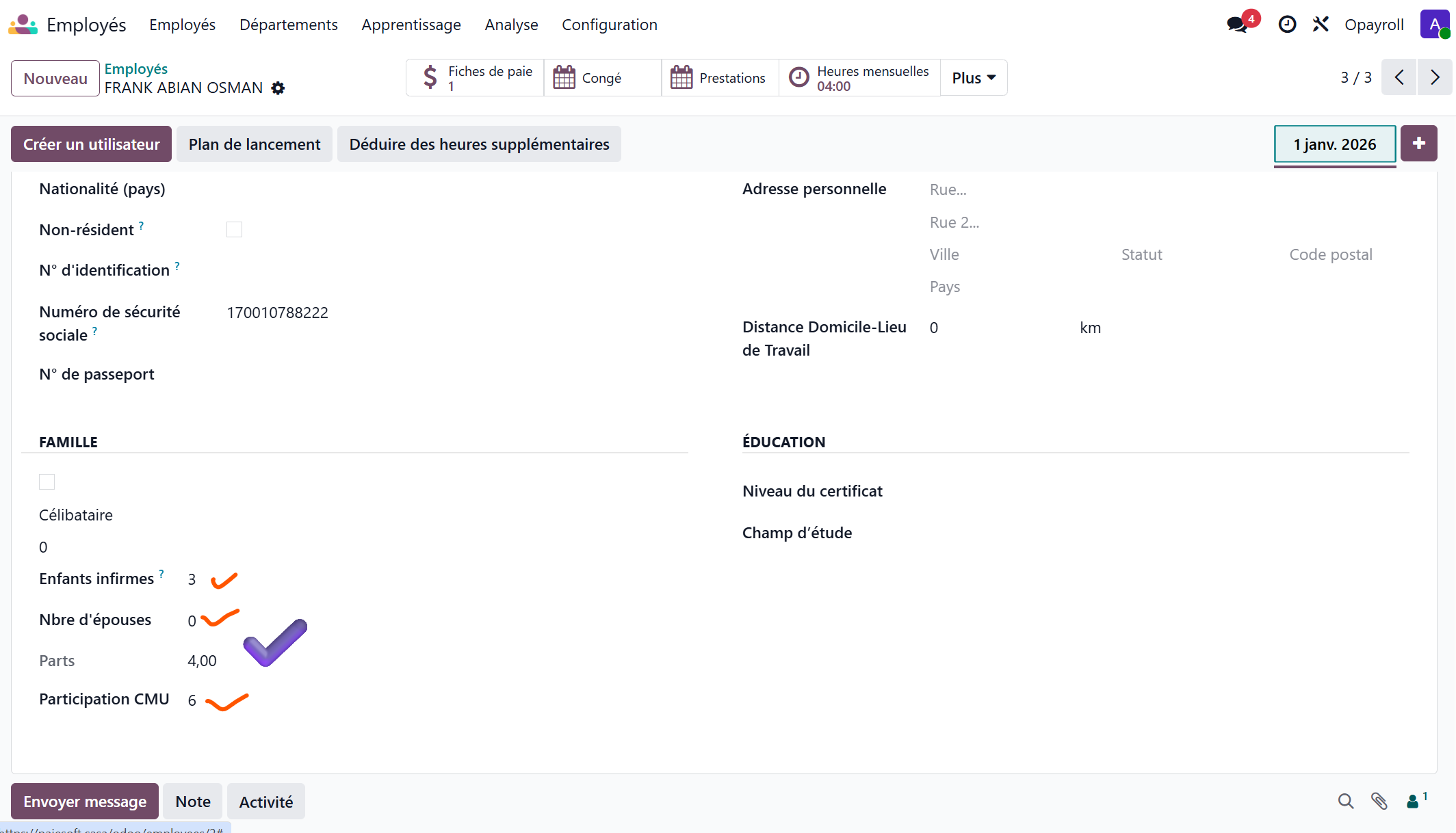Click the debug tools wrench icon
This screenshot has width=1456, height=833.
pos(1321,25)
